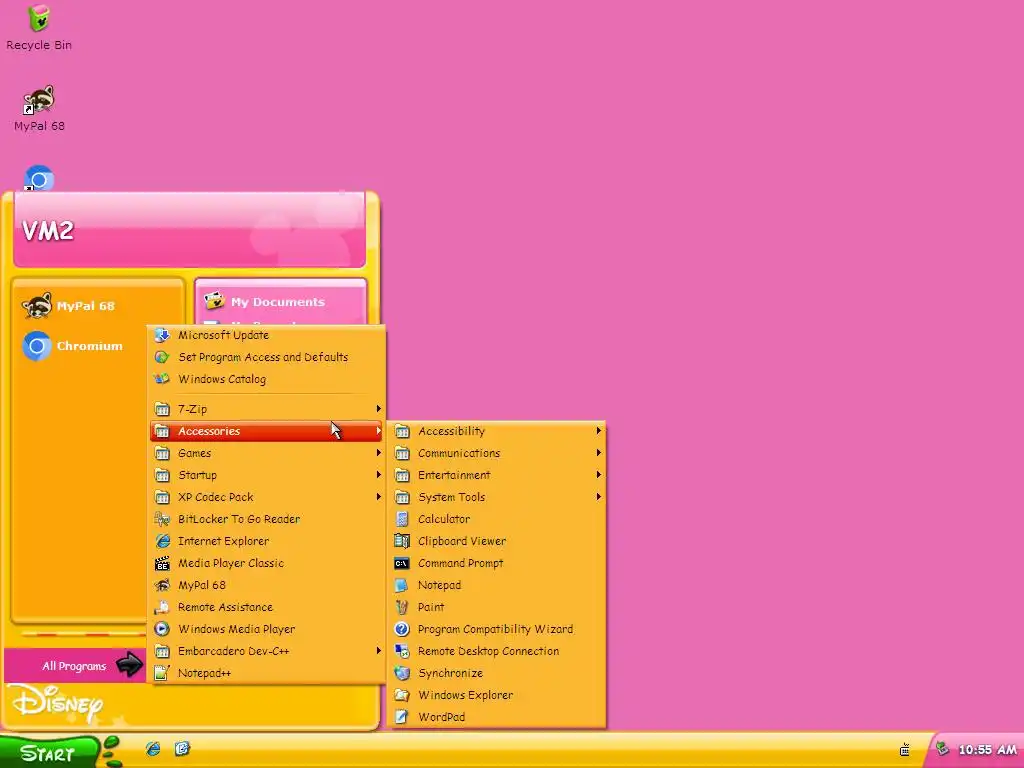Open Media Player Classic
The image size is (1024, 768).
(x=268, y=563)
